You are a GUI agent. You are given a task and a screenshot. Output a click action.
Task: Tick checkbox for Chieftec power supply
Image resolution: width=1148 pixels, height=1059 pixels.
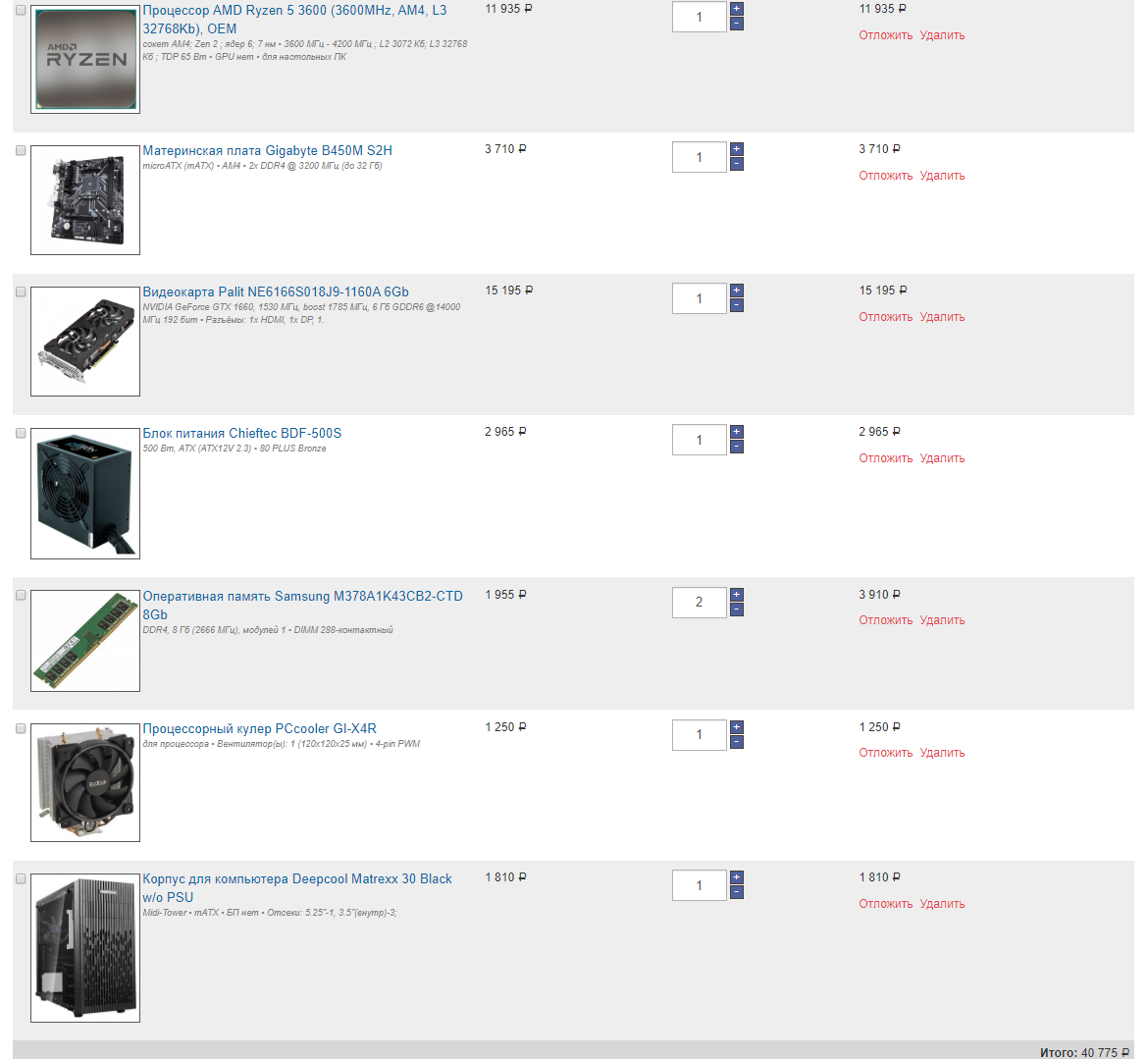click(x=21, y=433)
